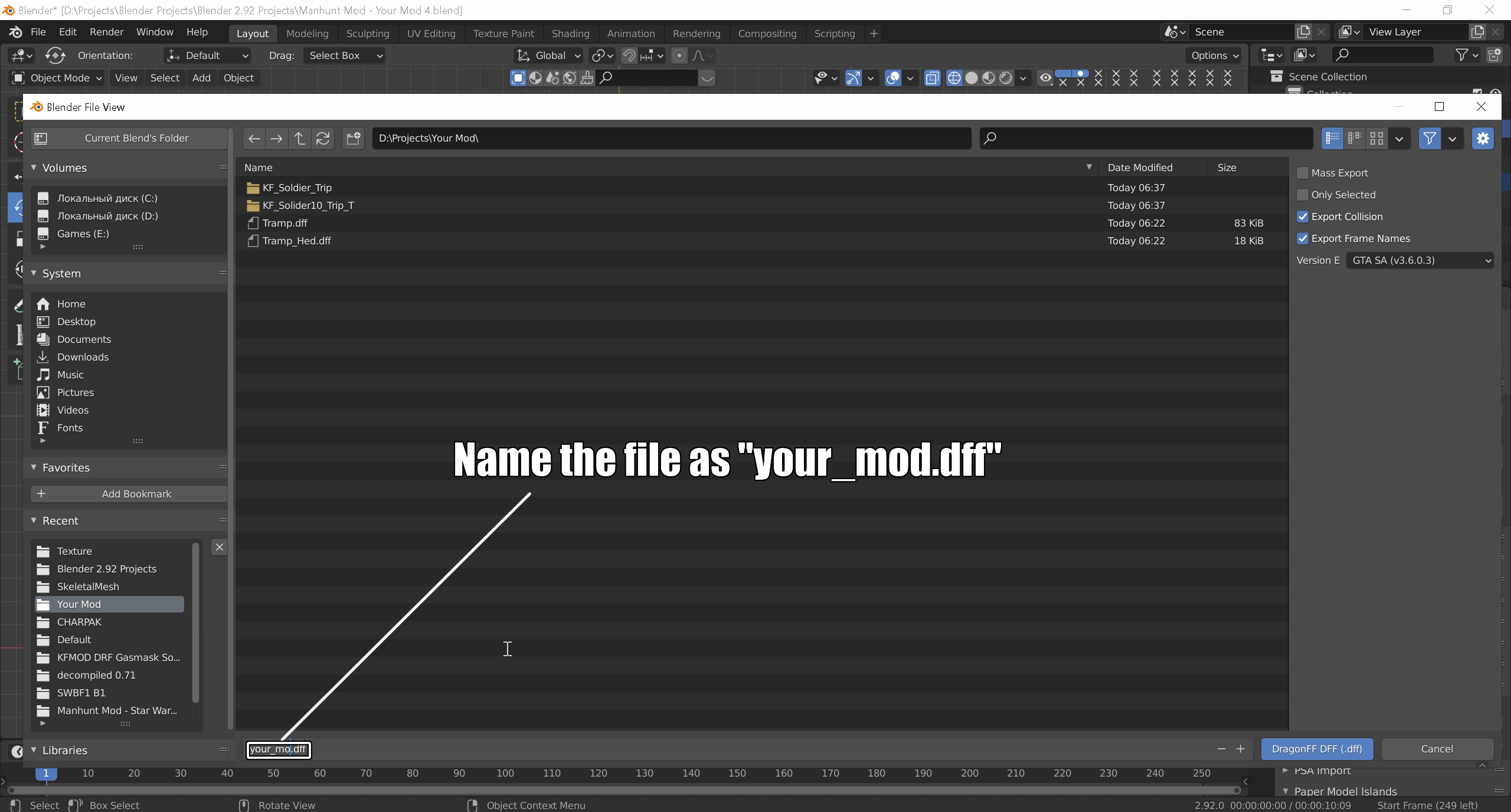The image size is (1511, 812).
Task: Click the recent folders list scrollbar
Action: pos(195,623)
